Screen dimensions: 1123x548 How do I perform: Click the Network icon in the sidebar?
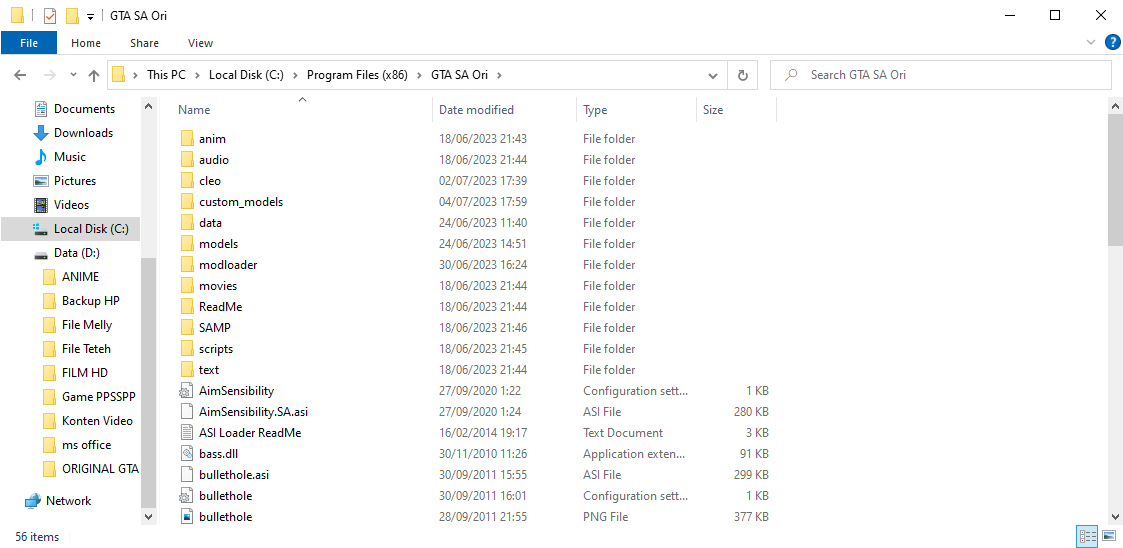[x=32, y=501]
